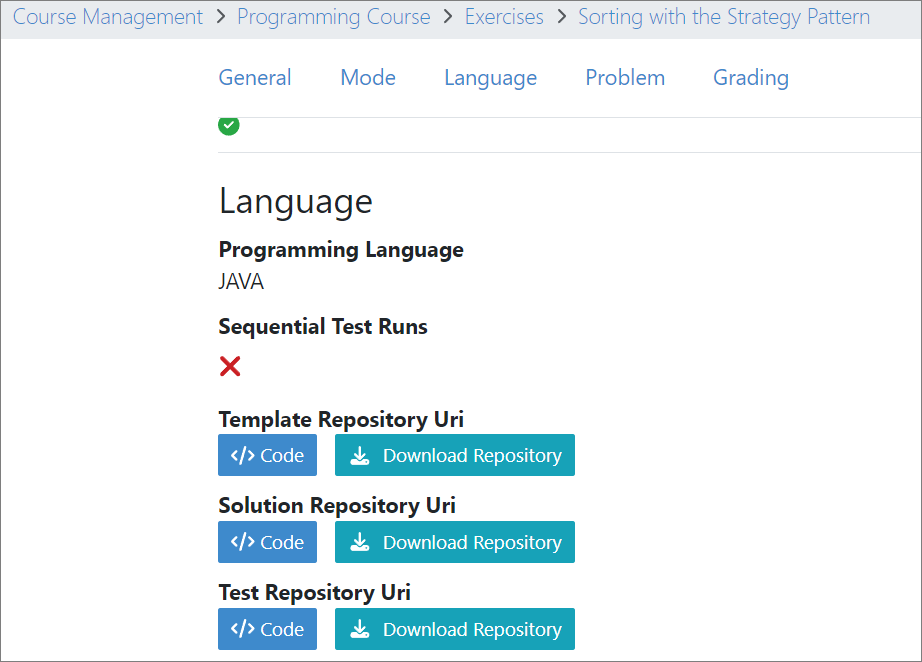Click the code icon on the Template Repository Code button
This screenshot has height=662, width=922.
pyautogui.click(x=245, y=454)
